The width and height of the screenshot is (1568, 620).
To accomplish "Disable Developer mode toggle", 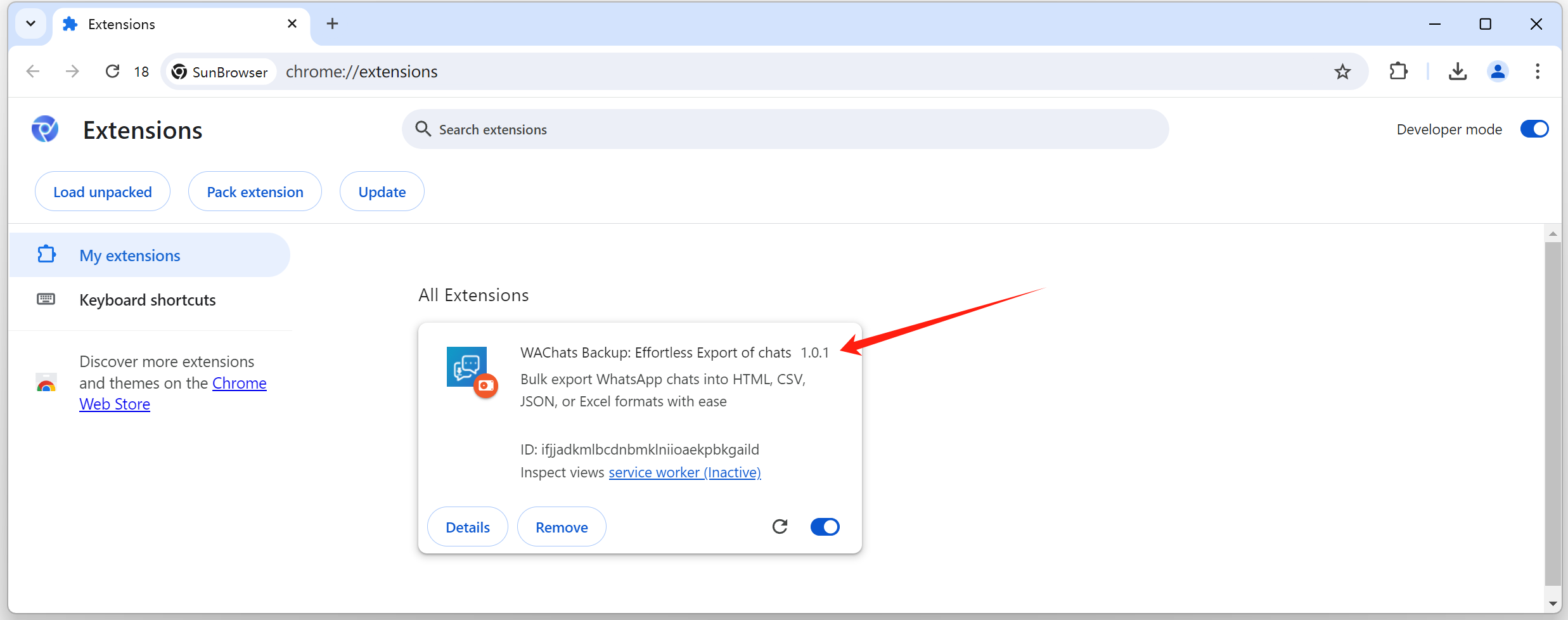I will (1534, 129).
